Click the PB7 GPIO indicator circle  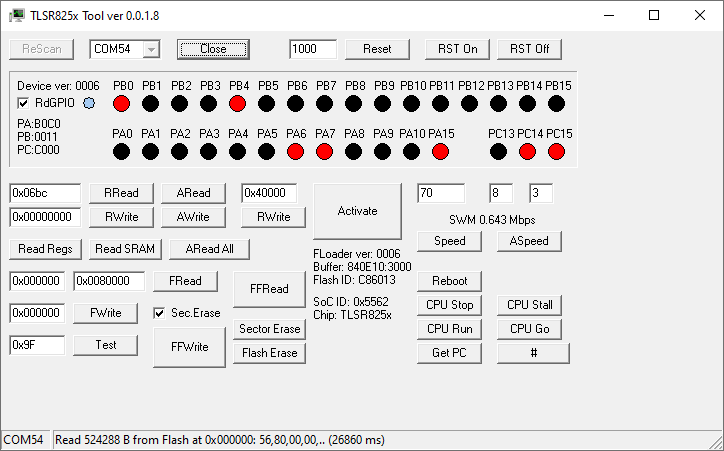325,104
